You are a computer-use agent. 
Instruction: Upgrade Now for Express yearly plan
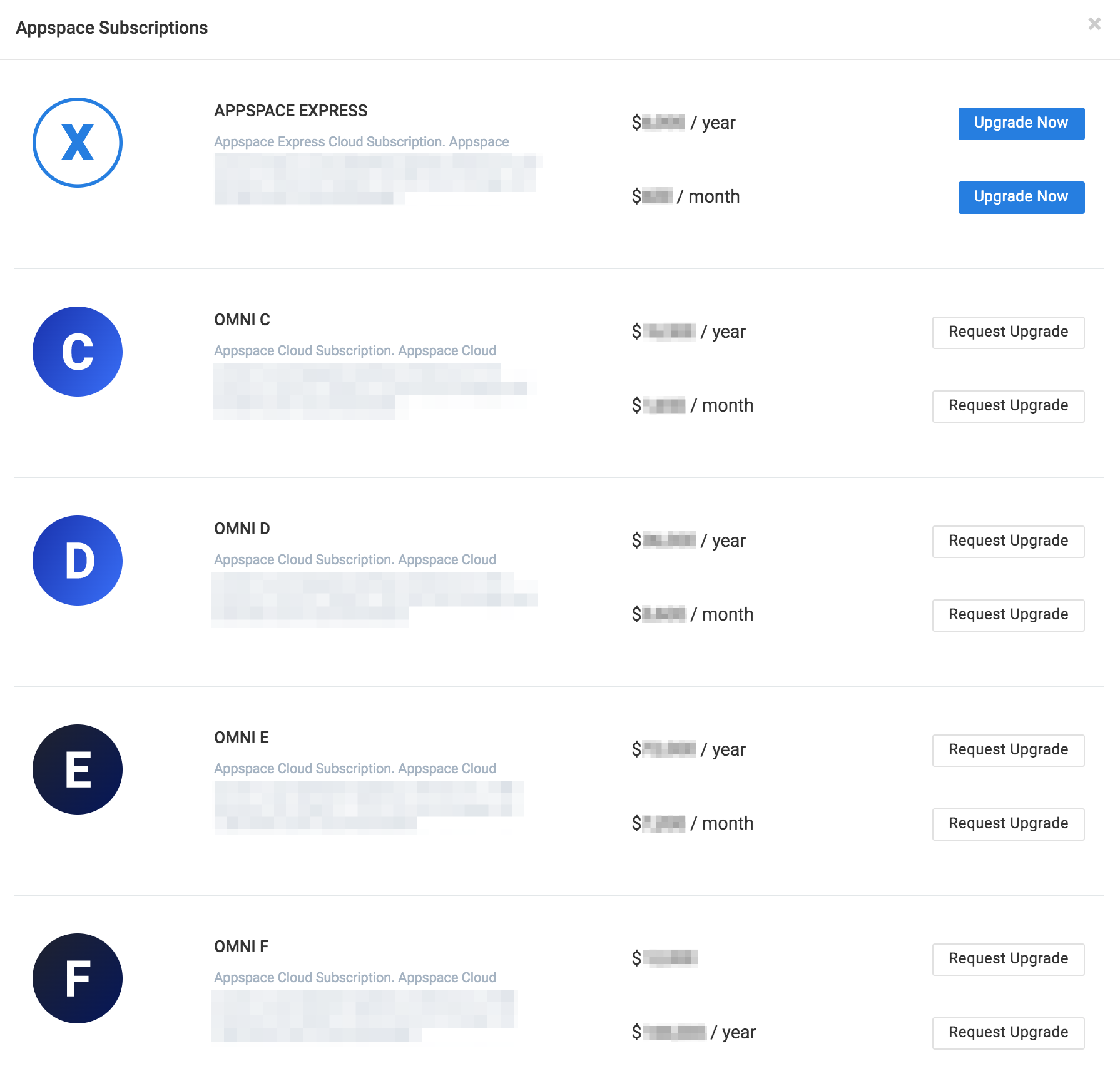[1021, 123]
